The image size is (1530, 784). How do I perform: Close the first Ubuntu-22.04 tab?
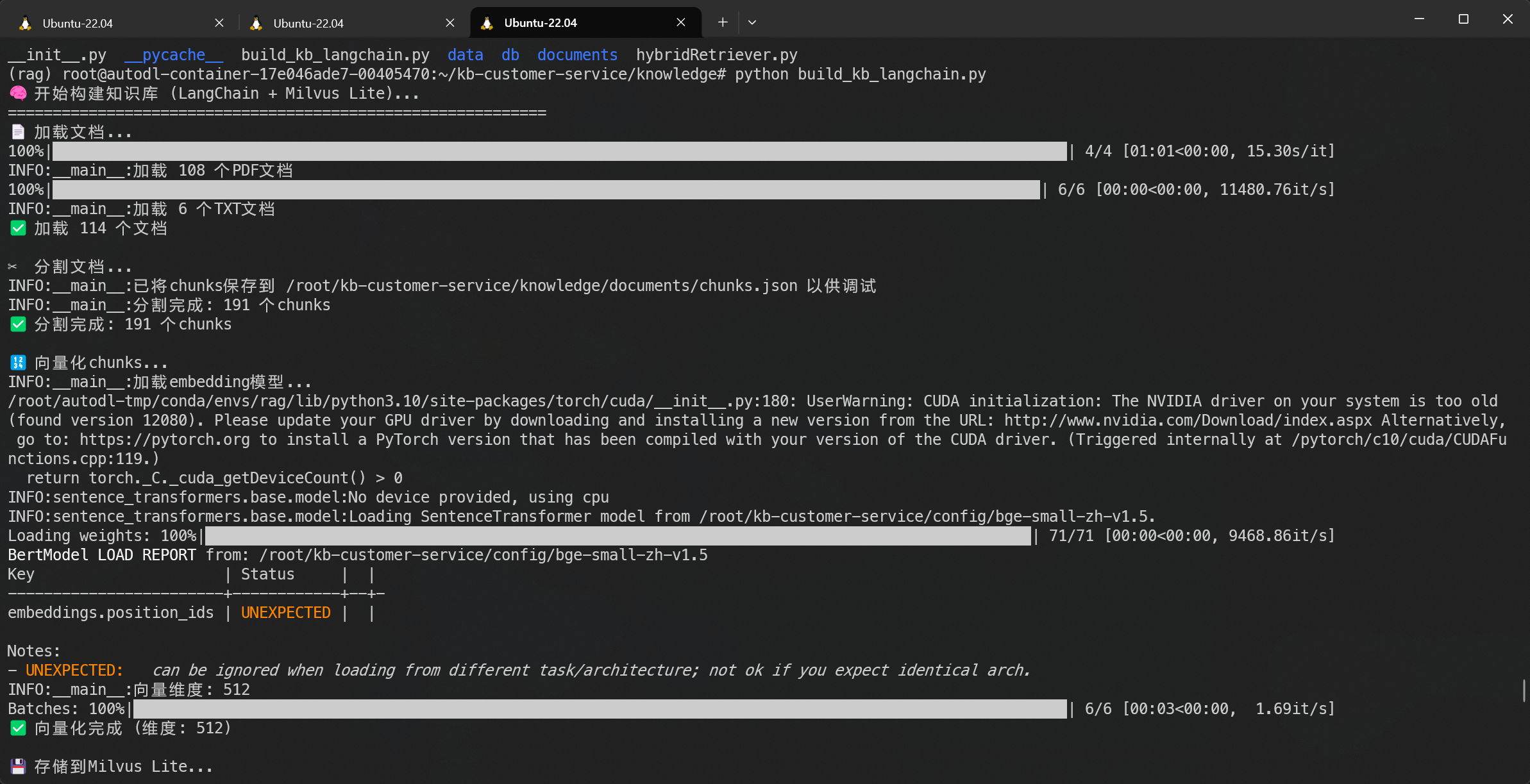coord(219,23)
